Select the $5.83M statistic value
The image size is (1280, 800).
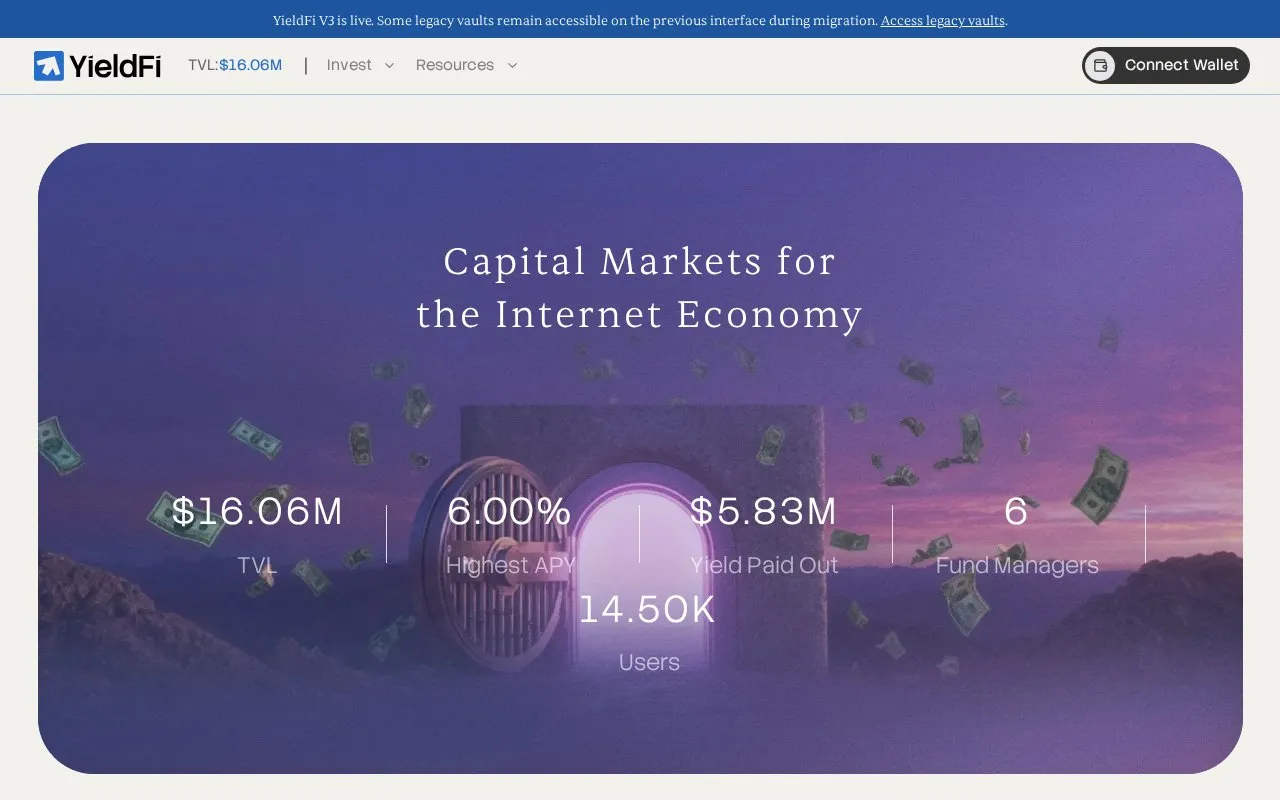click(x=764, y=511)
